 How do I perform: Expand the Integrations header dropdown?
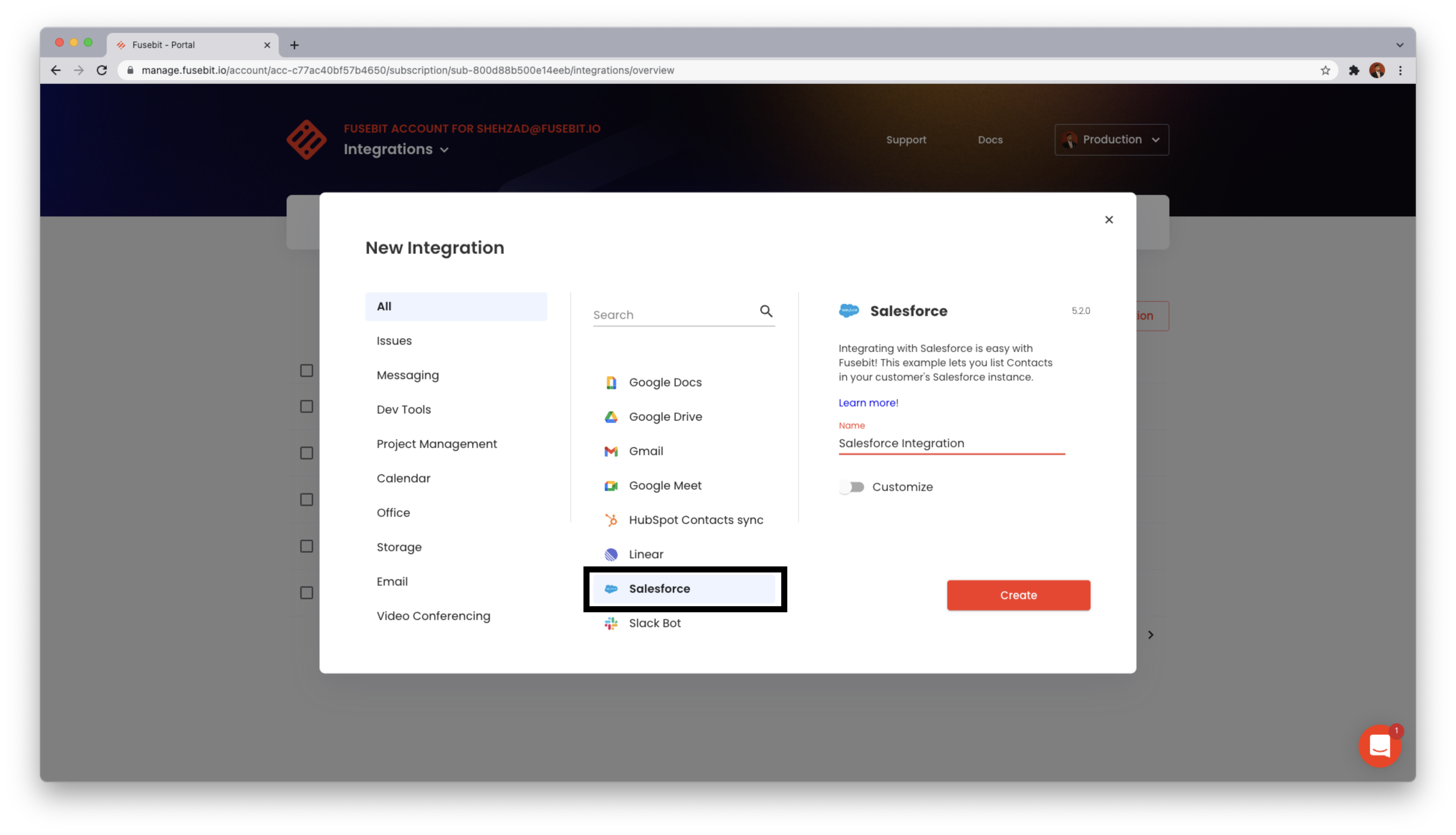(x=396, y=149)
